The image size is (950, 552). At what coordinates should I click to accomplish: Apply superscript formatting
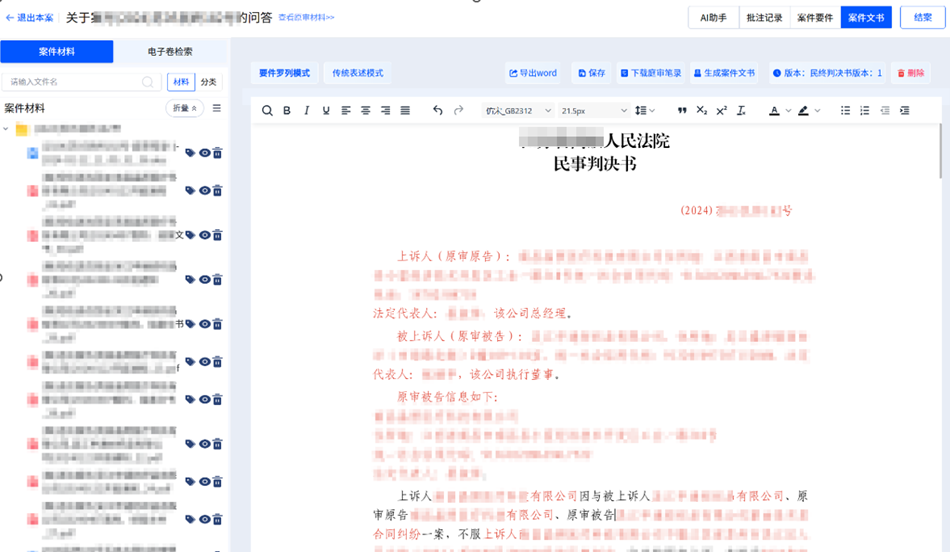[x=721, y=110]
